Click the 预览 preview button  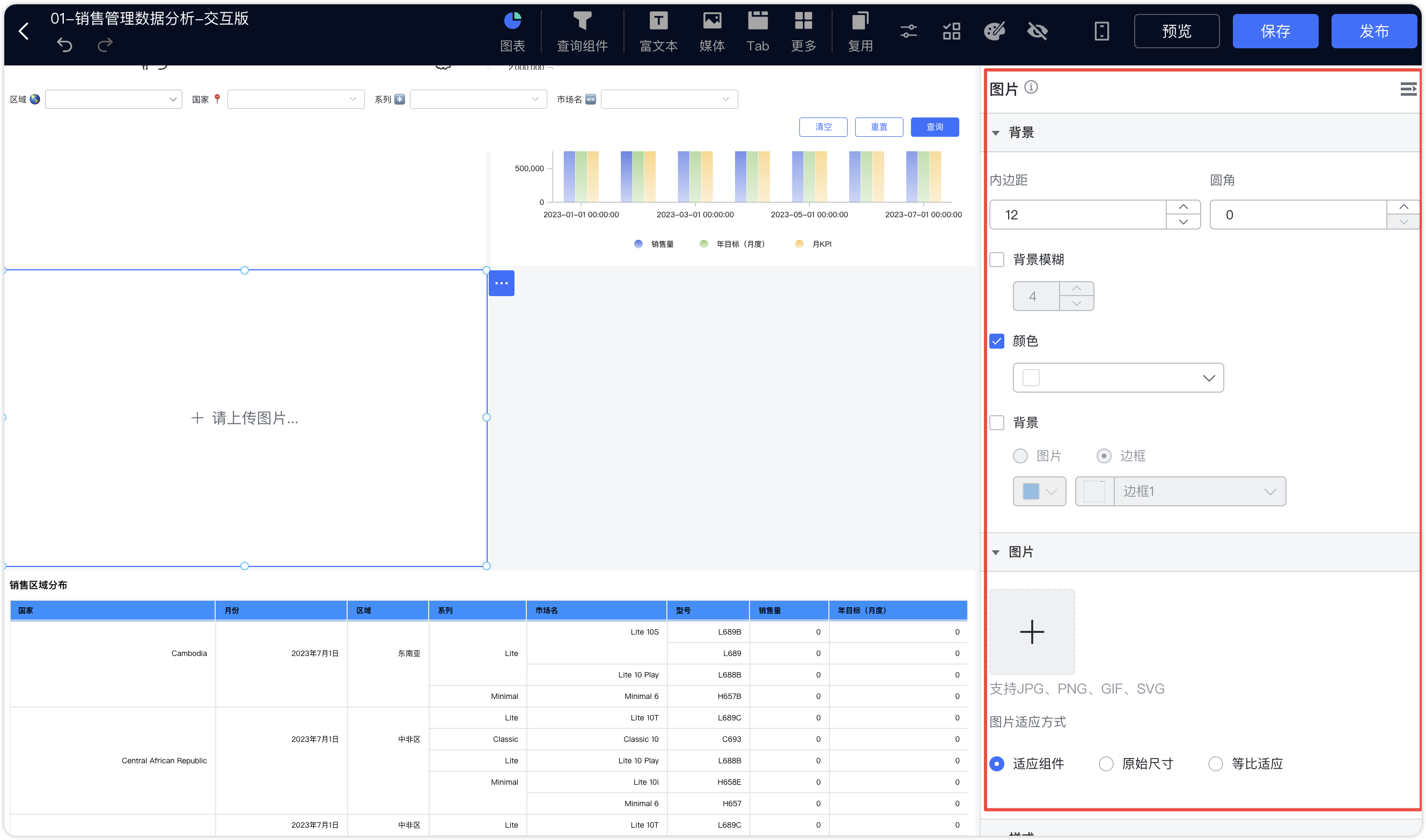click(x=1177, y=31)
